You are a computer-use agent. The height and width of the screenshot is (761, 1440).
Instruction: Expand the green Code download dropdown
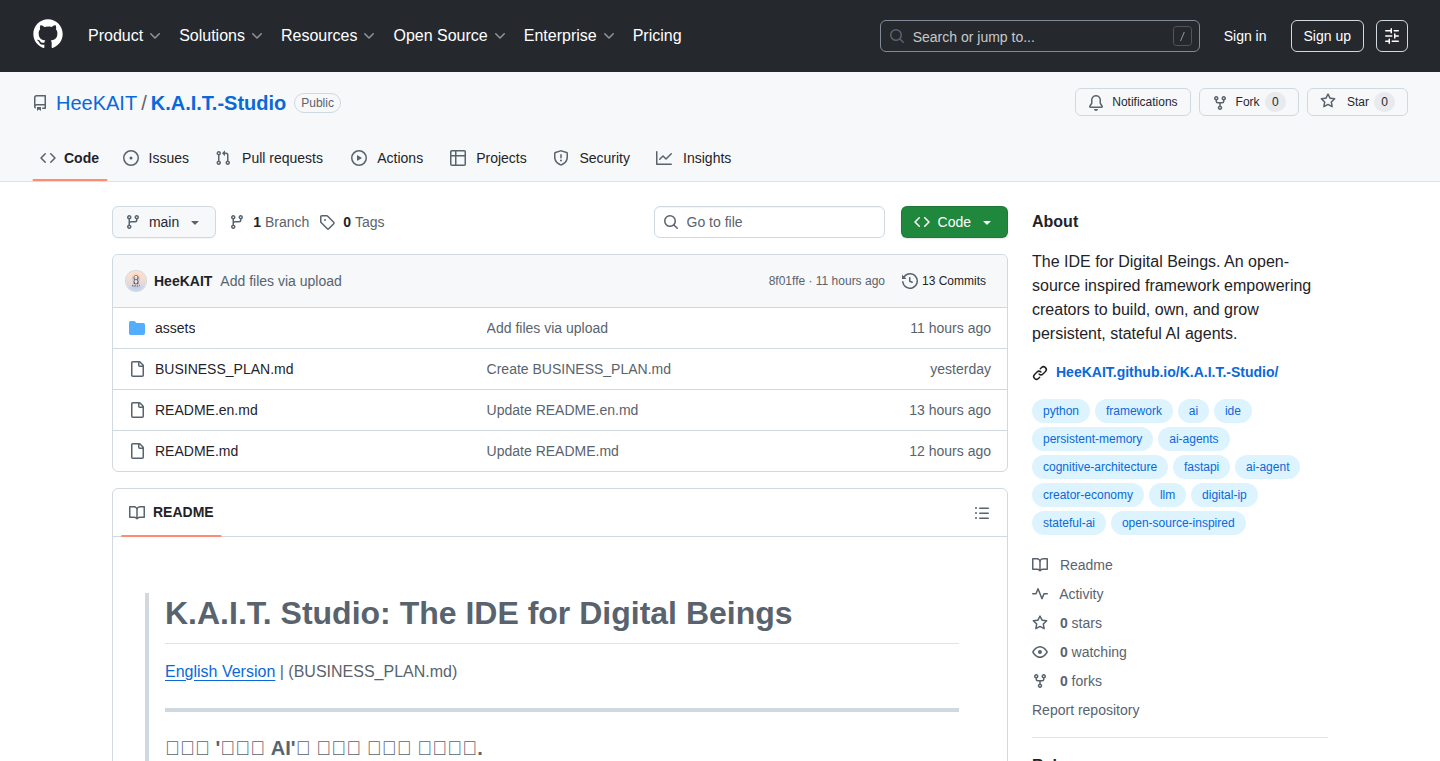click(954, 222)
